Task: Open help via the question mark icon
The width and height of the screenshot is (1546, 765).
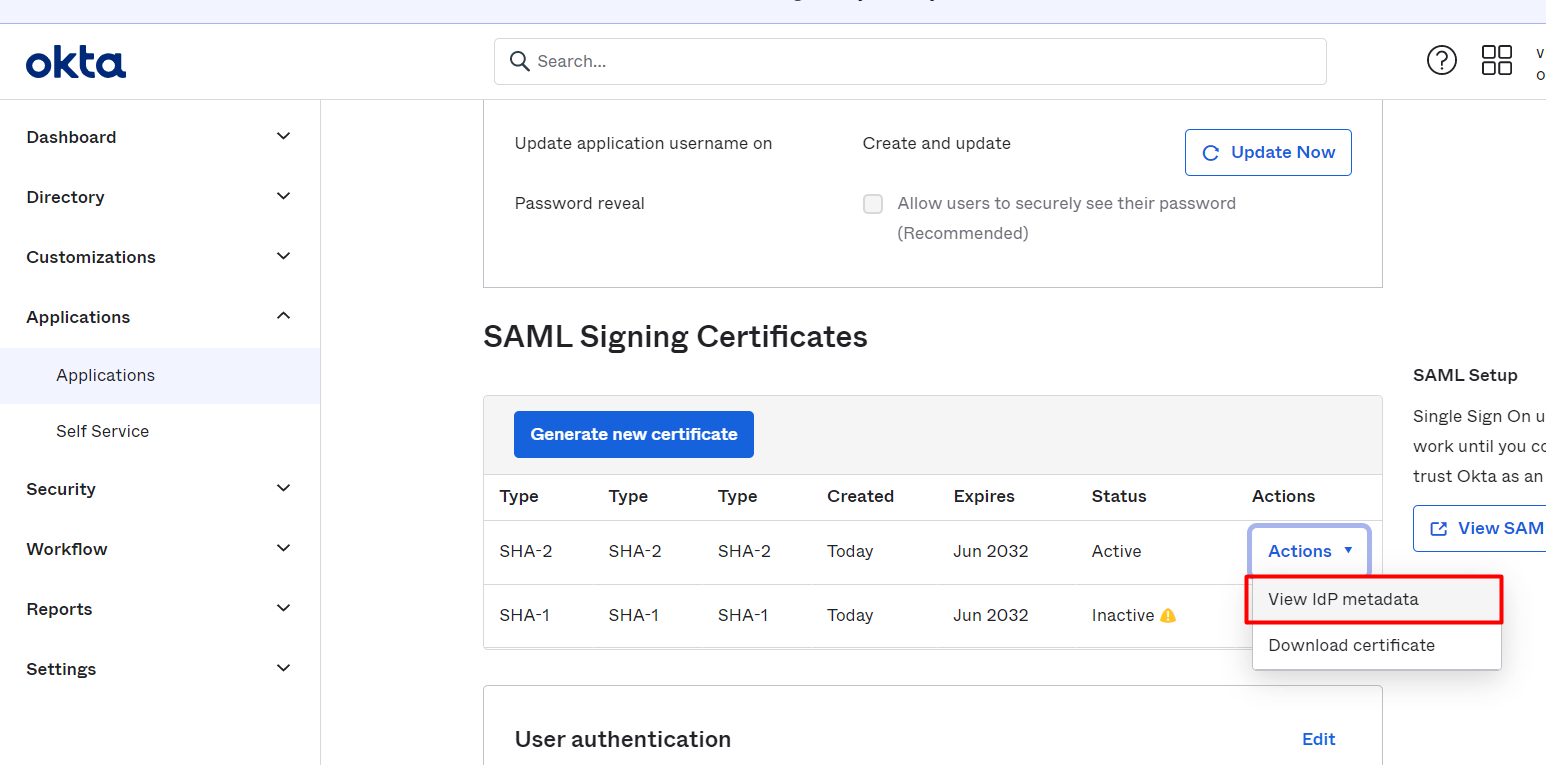Action: (1441, 60)
